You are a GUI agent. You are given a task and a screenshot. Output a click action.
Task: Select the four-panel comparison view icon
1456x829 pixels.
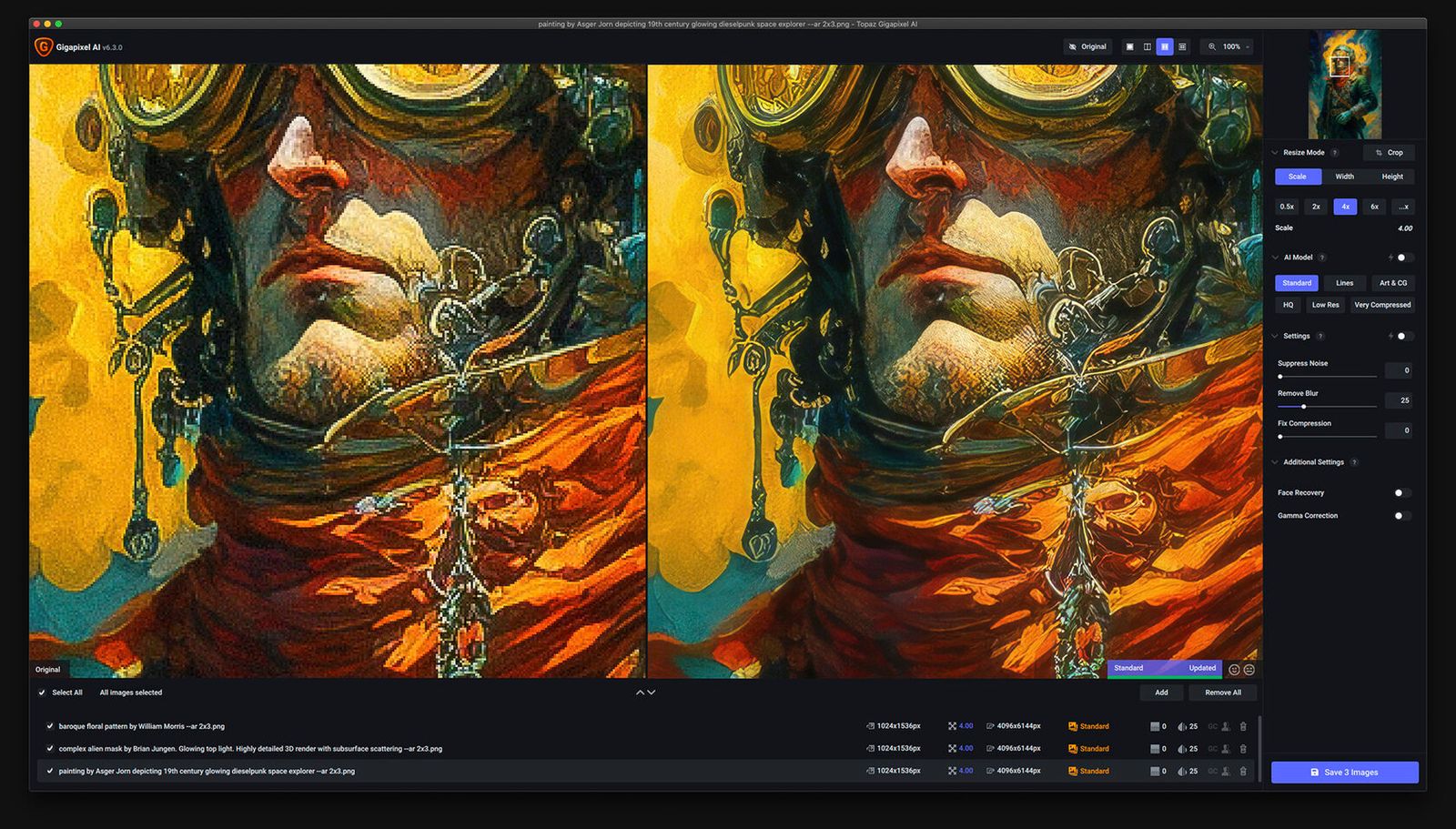(x=1182, y=46)
